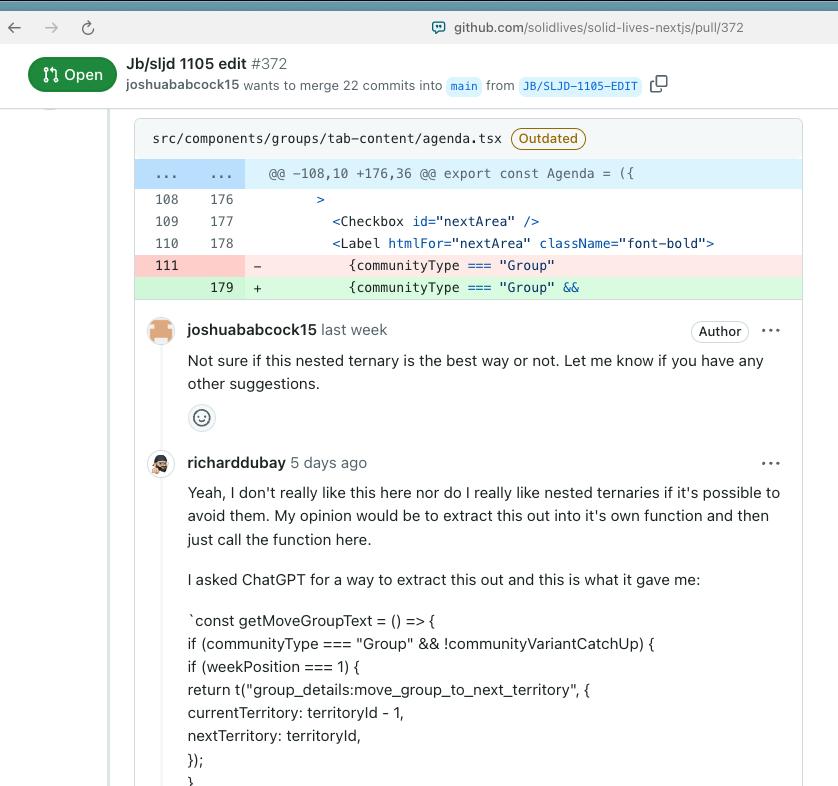Click the browser forward arrow

[x=51, y=28]
